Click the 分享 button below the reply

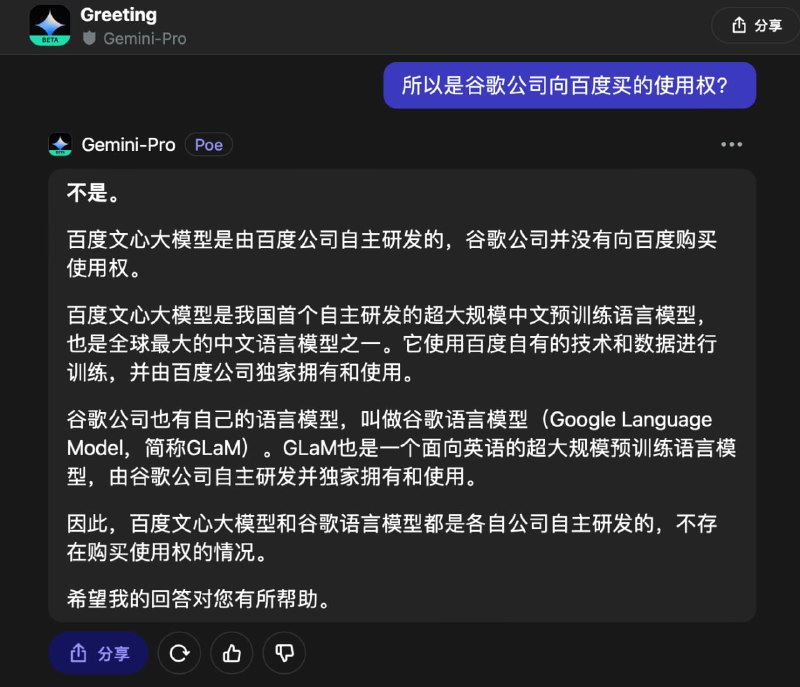[x=98, y=653]
